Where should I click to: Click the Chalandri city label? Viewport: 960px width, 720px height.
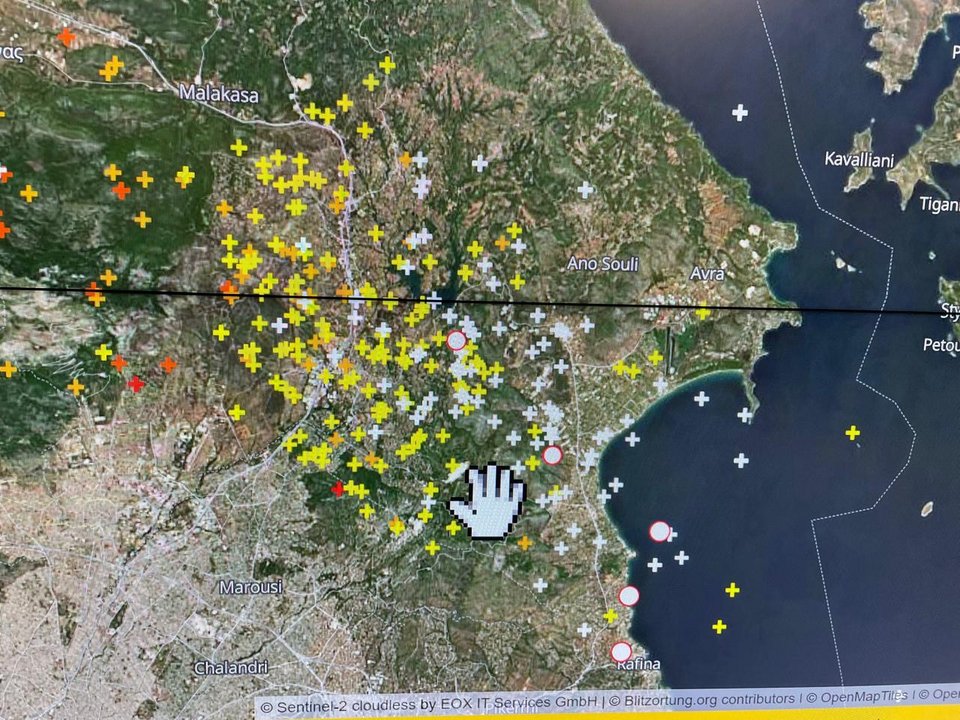click(229, 667)
